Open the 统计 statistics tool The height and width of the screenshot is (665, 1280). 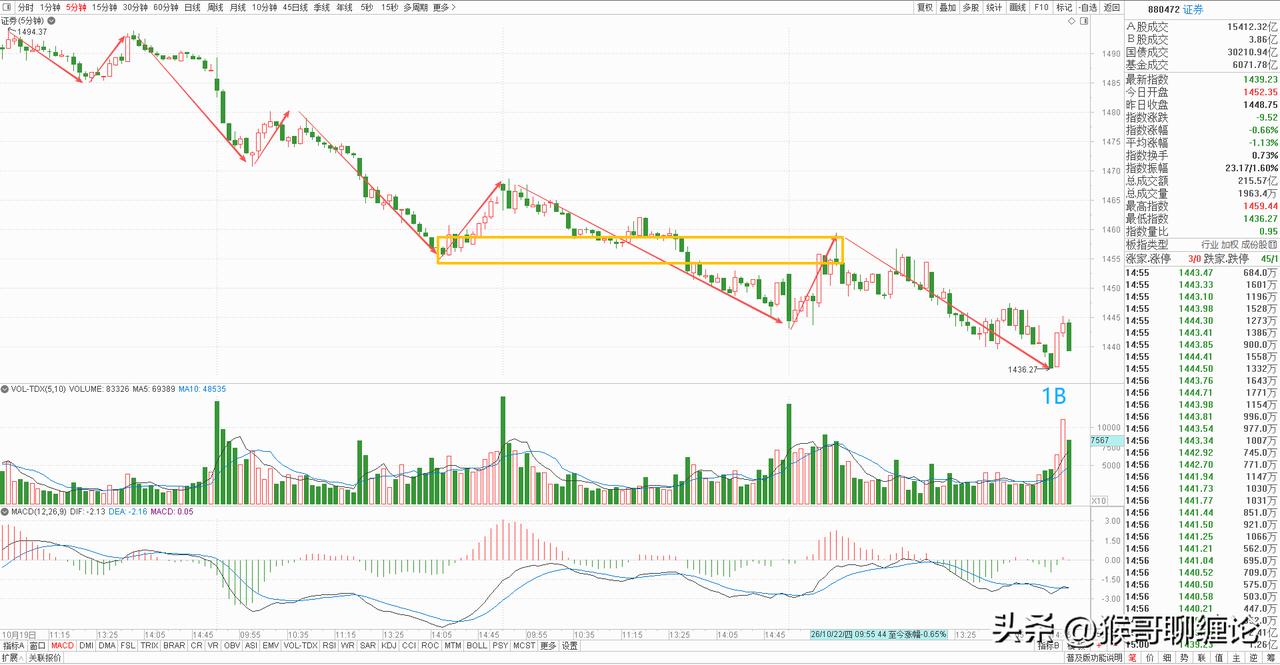[994, 7]
